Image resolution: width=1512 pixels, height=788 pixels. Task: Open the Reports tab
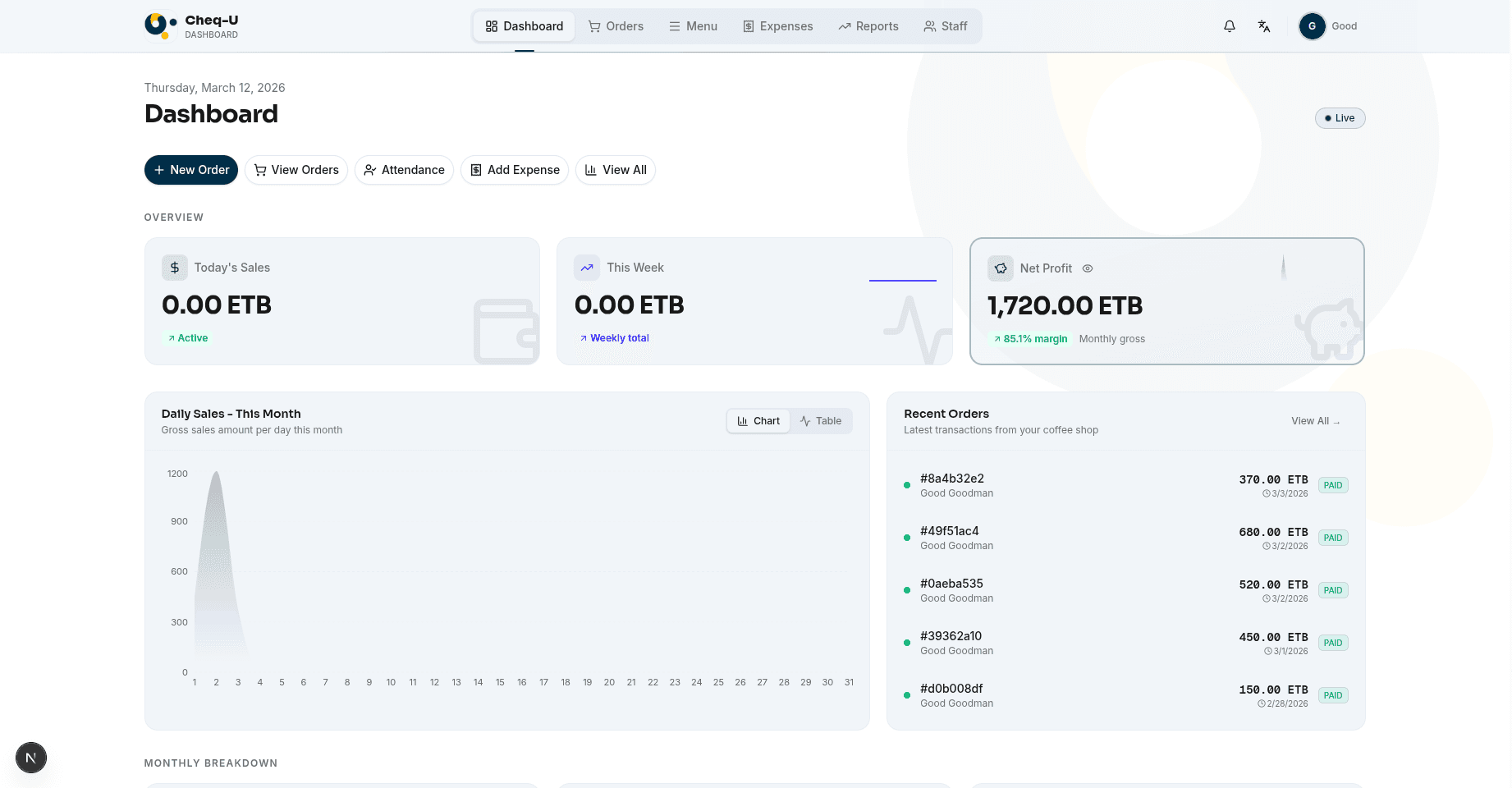[868, 26]
